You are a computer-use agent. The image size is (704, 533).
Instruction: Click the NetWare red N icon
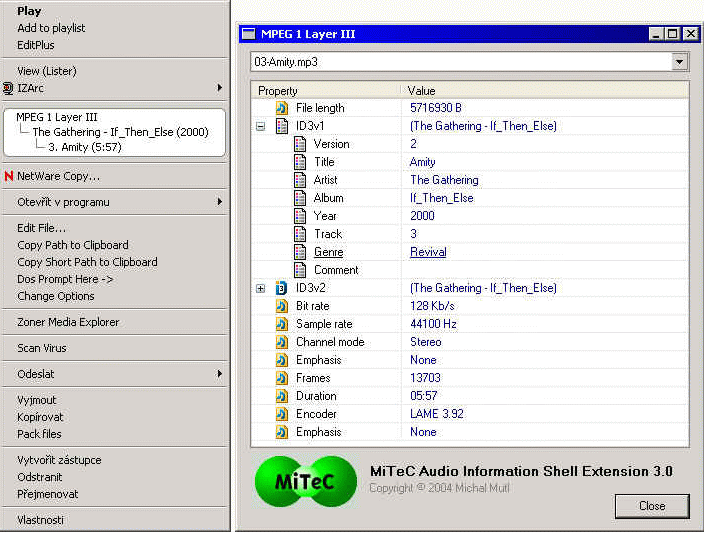click(9, 176)
